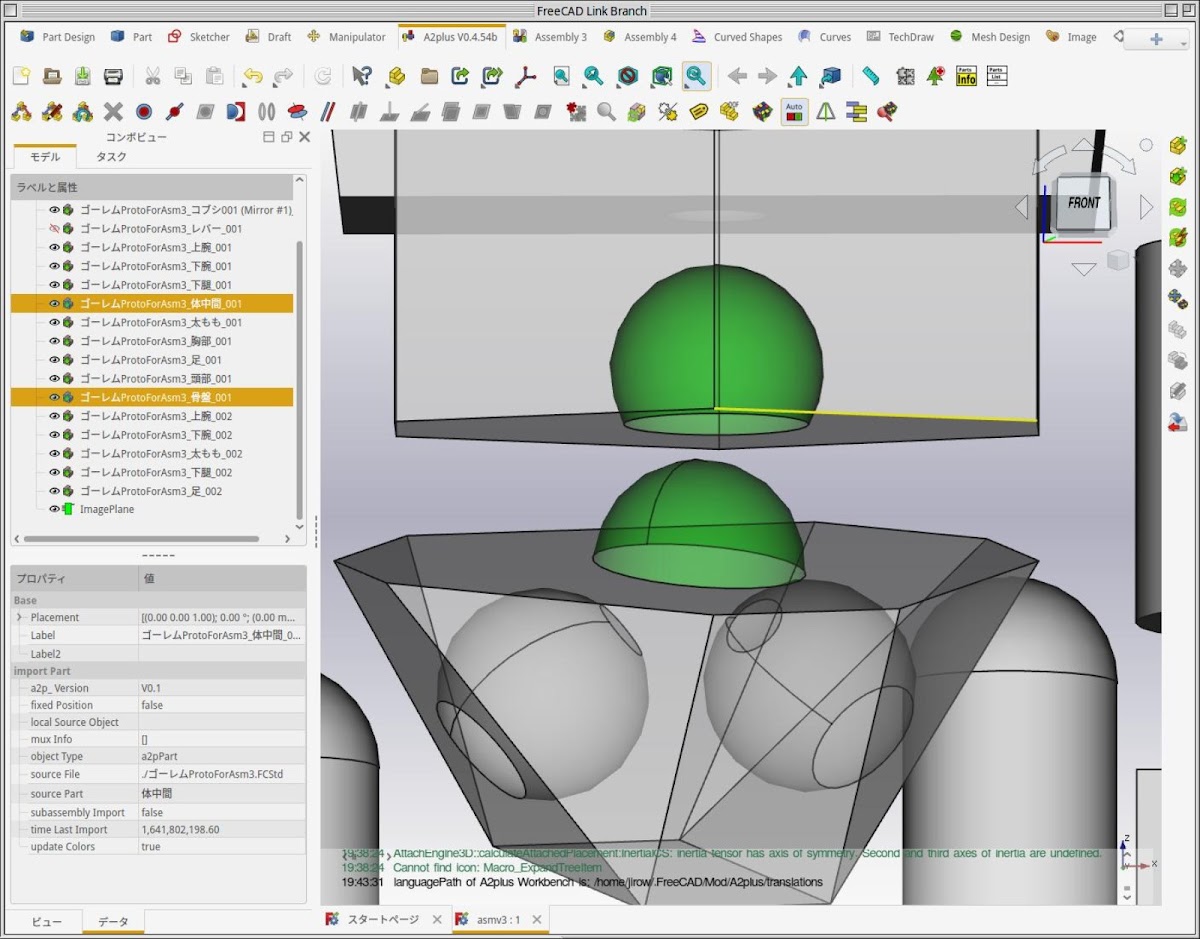Click the open-file folder icon

click(x=51, y=76)
